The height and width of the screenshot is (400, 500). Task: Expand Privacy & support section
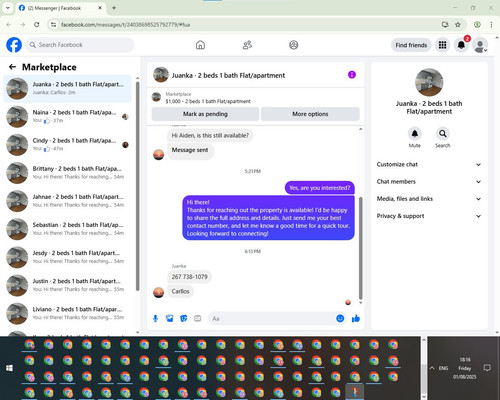click(429, 216)
